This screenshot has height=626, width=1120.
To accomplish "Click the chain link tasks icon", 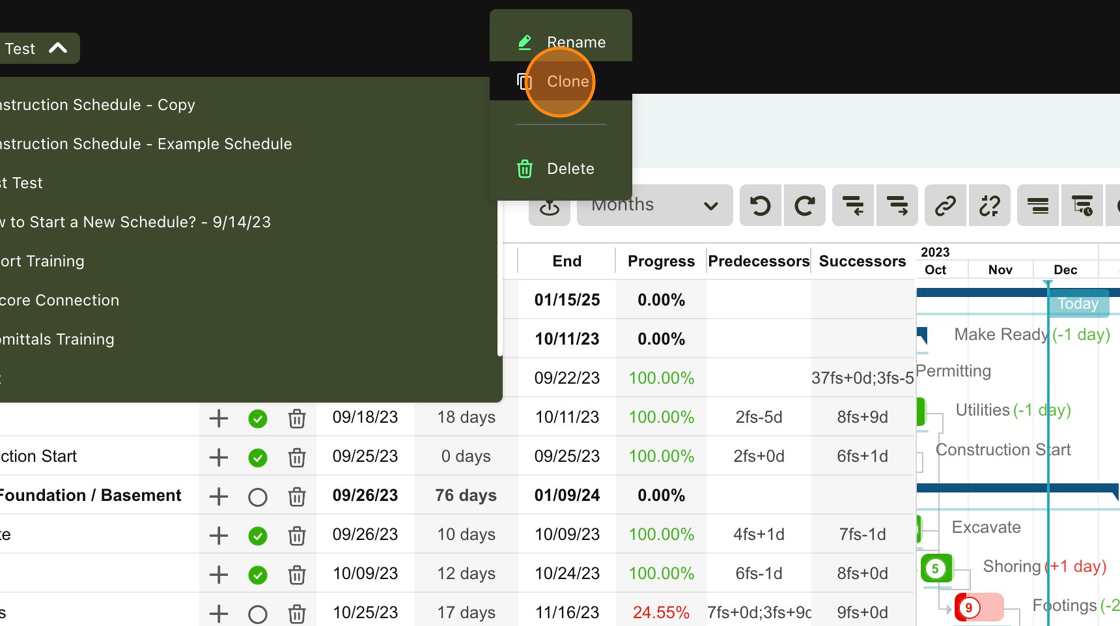I will click(x=946, y=206).
